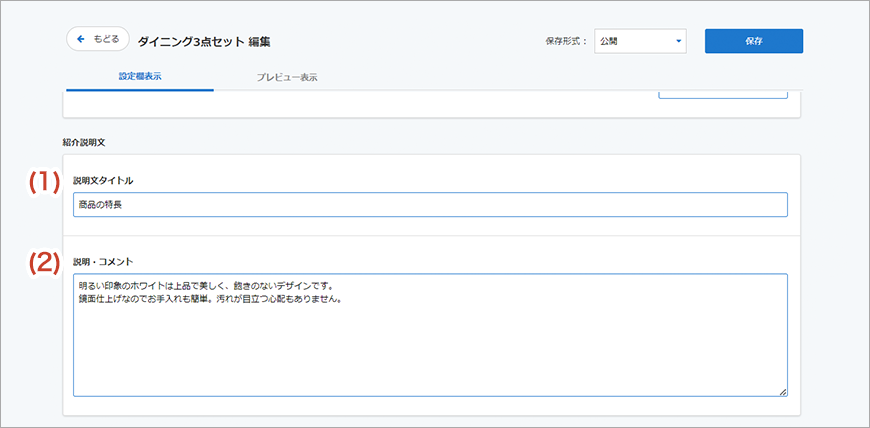Click the partially visible box above 紹介説明文
This screenshot has height=428, width=870.
[723, 95]
